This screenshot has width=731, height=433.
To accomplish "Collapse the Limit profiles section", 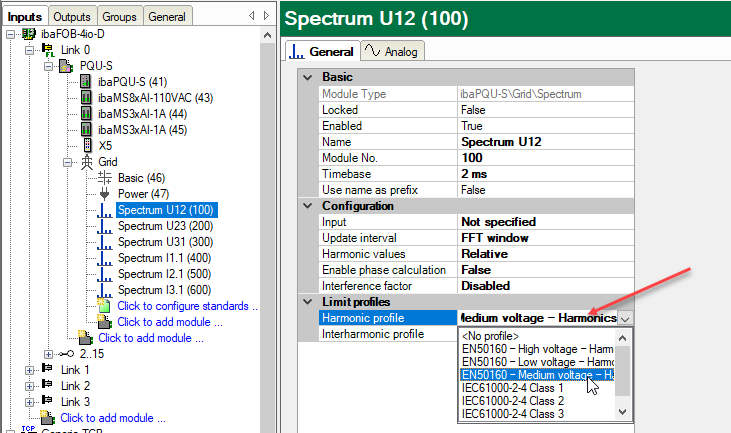I will click(x=308, y=301).
